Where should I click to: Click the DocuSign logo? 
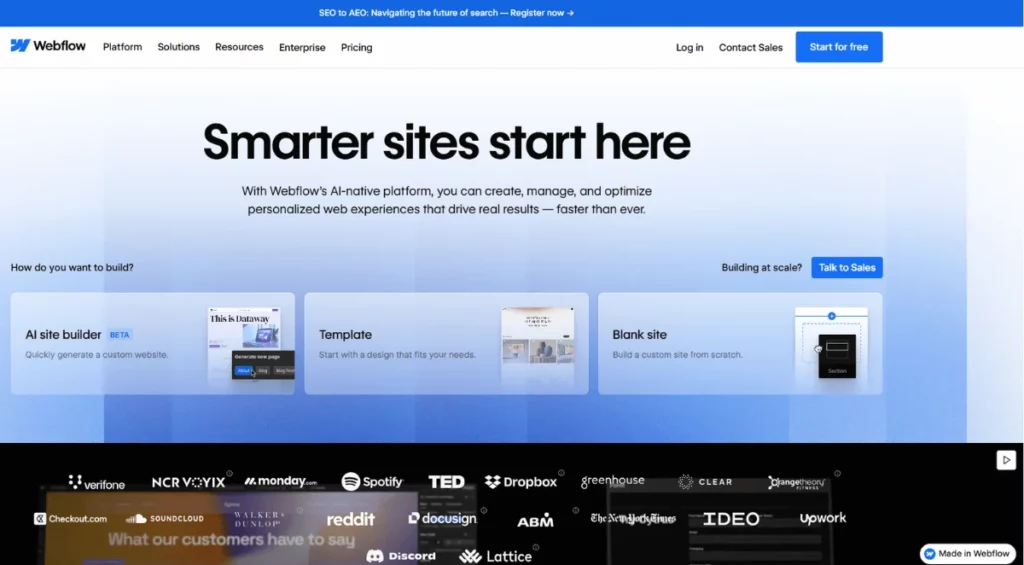click(x=442, y=518)
